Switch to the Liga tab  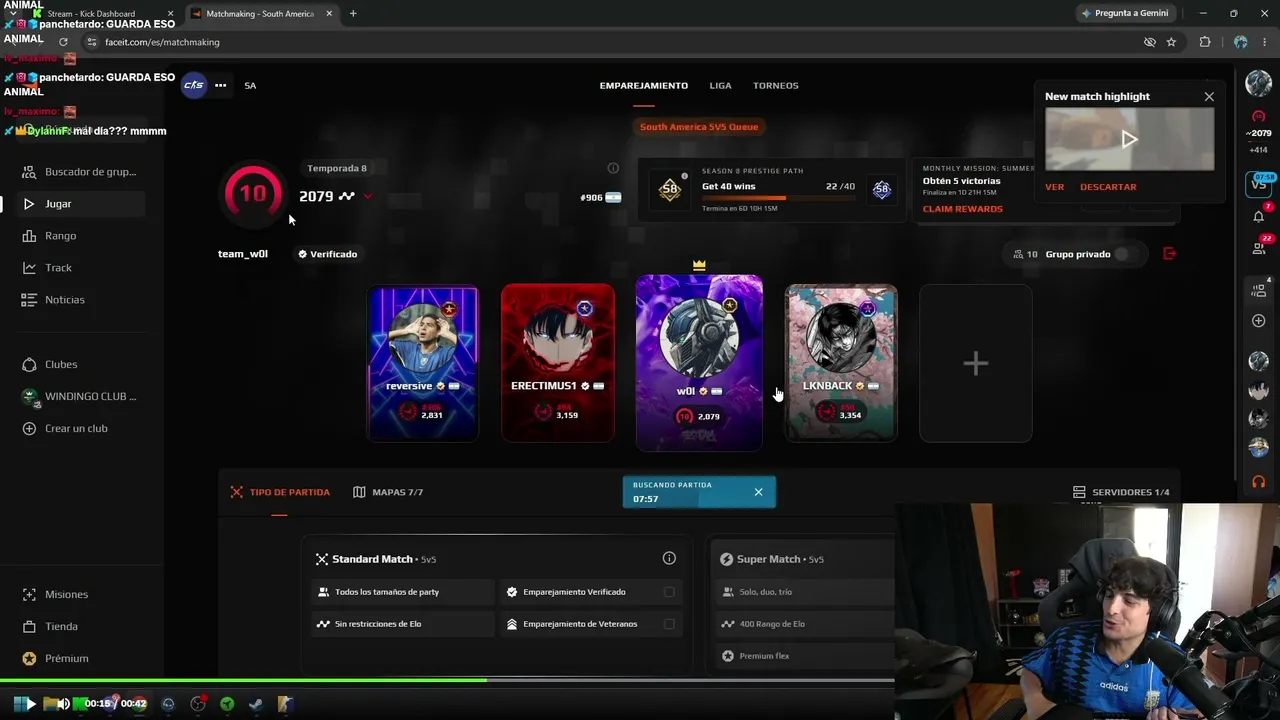(720, 86)
